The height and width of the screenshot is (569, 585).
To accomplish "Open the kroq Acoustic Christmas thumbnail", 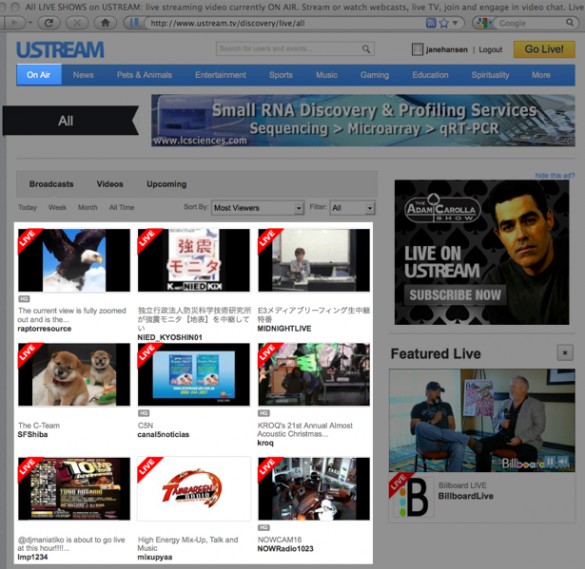I will tap(314, 375).
